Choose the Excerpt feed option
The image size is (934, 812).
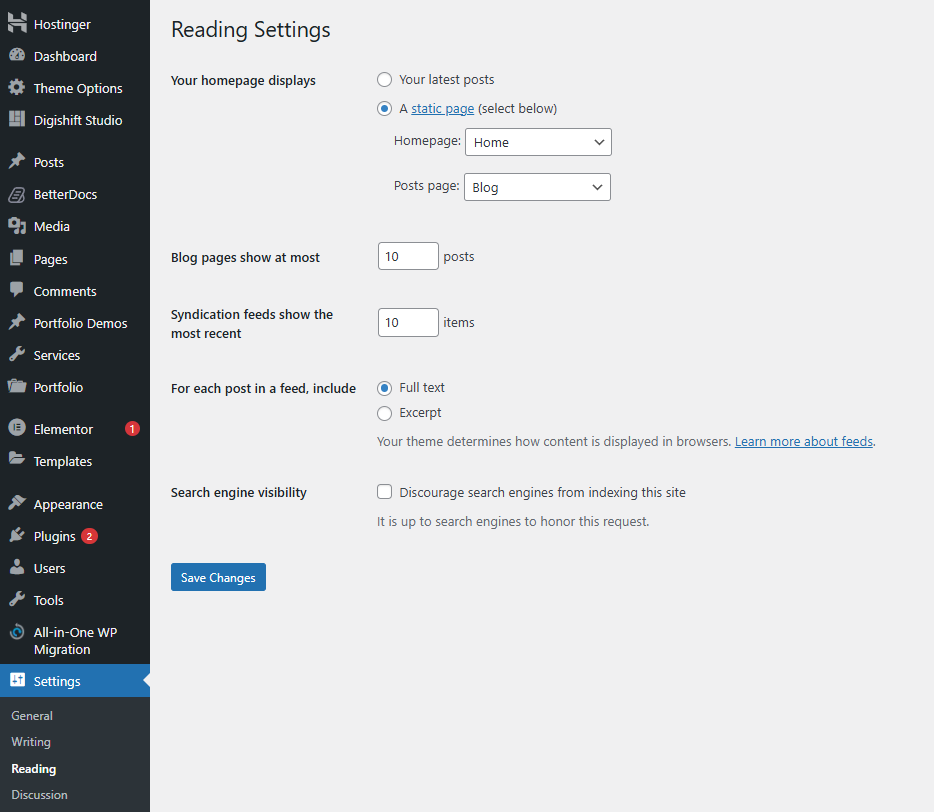pos(384,413)
